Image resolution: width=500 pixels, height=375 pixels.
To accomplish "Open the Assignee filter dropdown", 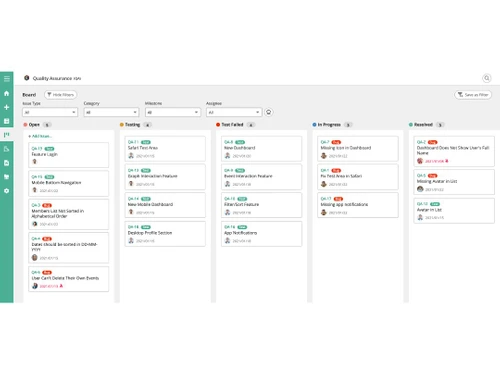I will [234, 112].
